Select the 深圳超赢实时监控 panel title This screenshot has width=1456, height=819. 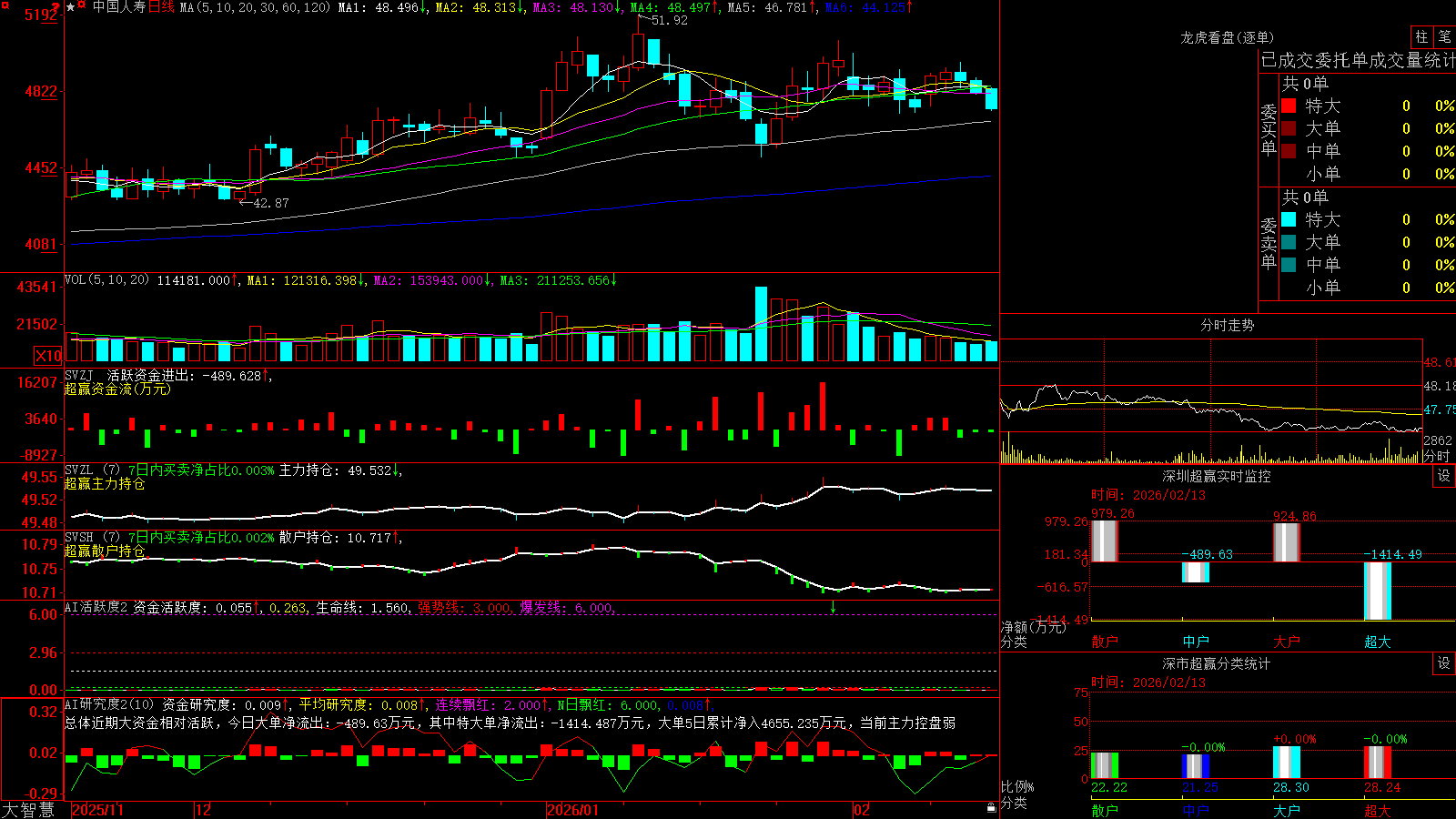[1217, 476]
